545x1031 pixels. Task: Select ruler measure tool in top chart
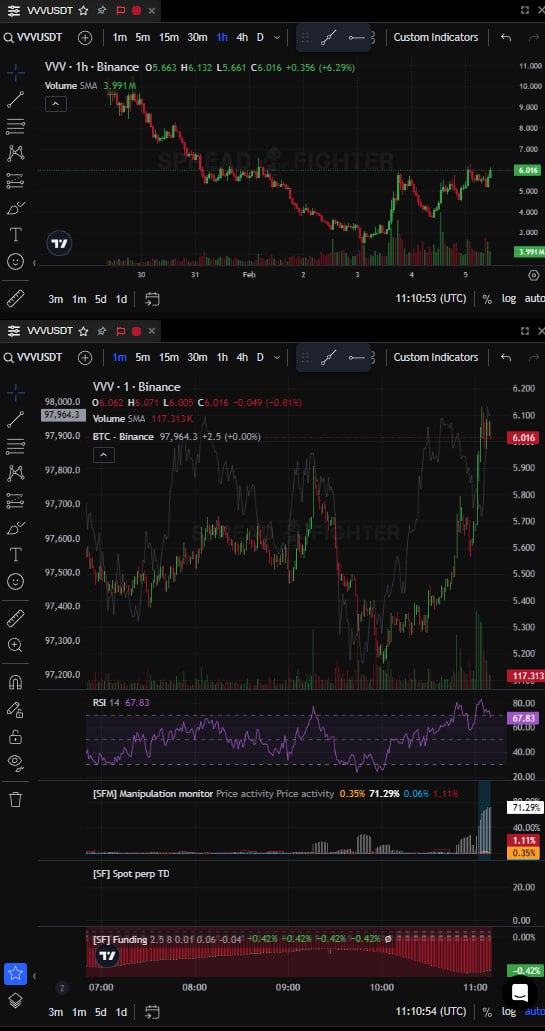coord(16,299)
